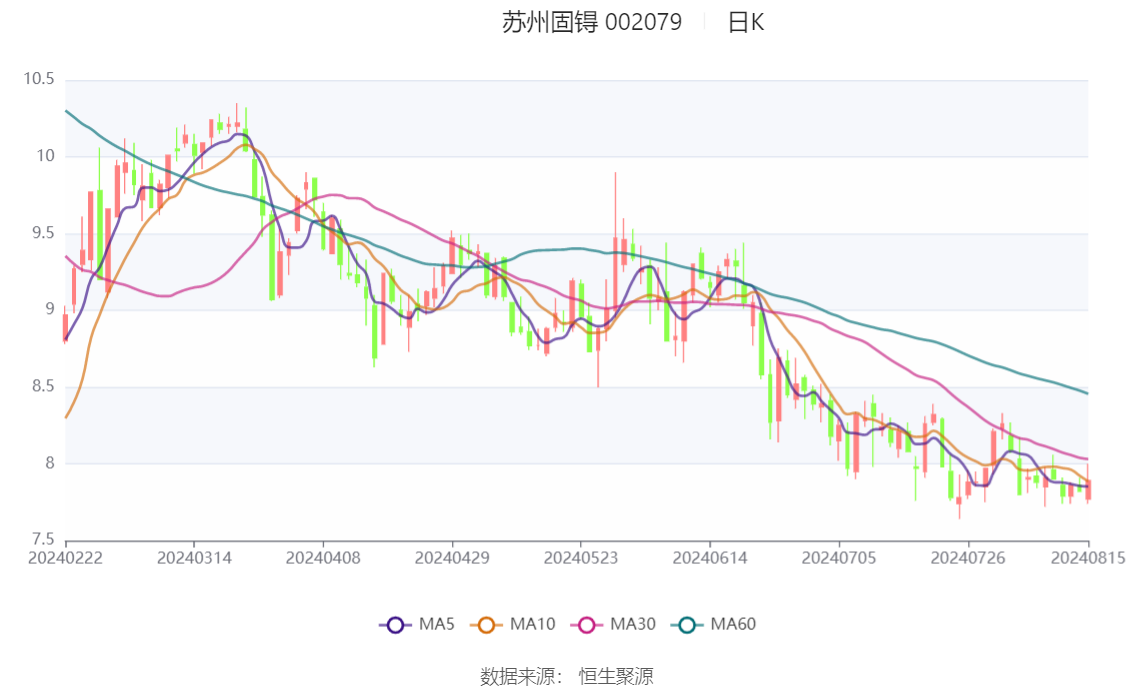Click the 恒生聚源 data source text

616,677
